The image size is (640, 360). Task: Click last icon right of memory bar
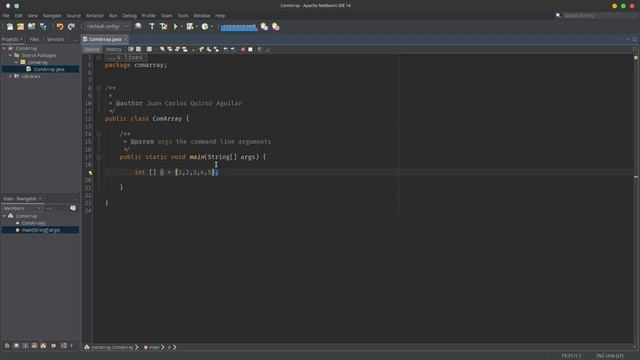(x=276, y=27)
